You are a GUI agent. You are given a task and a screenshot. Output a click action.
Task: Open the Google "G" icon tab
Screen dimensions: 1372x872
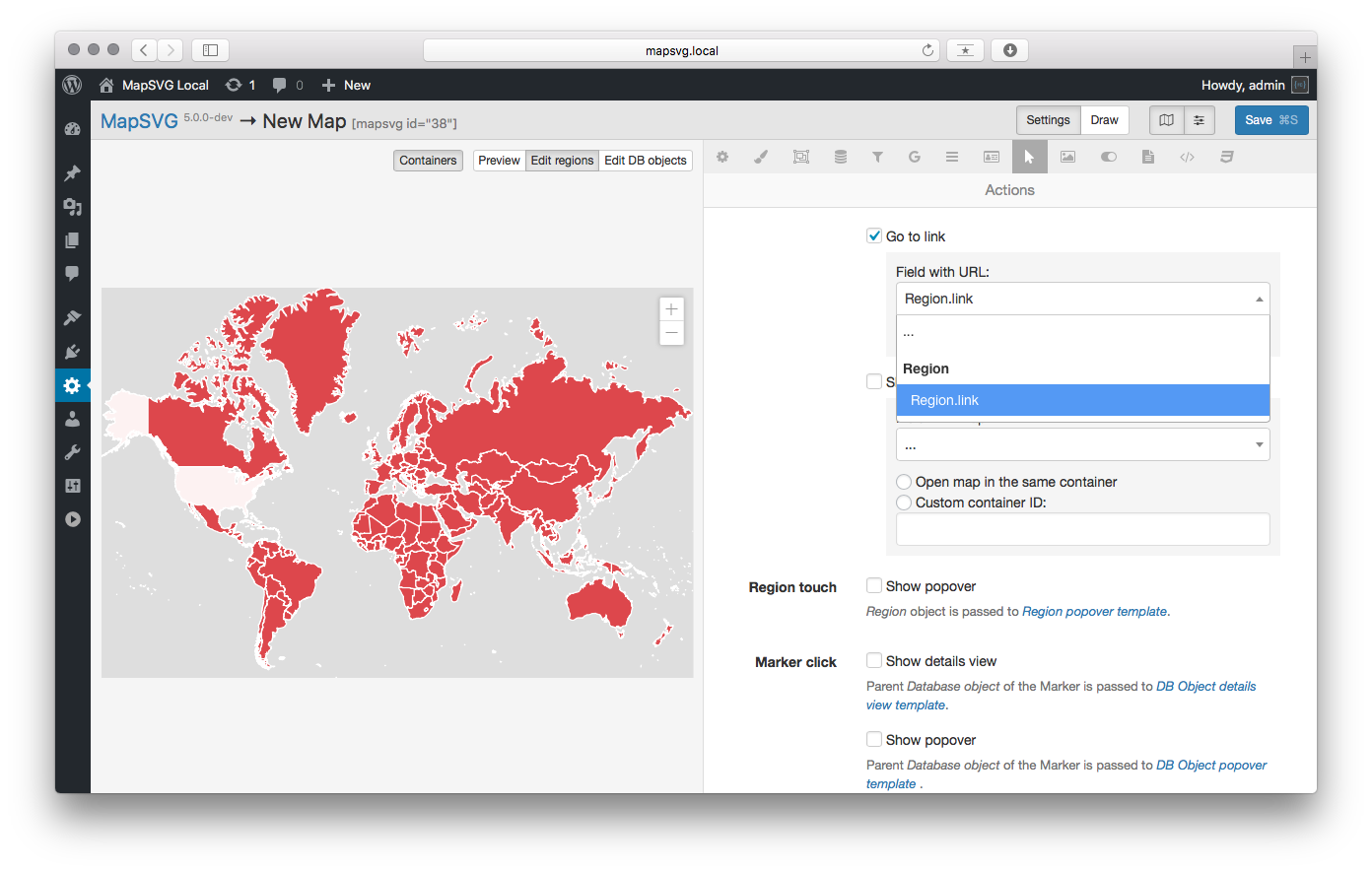tap(915, 157)
